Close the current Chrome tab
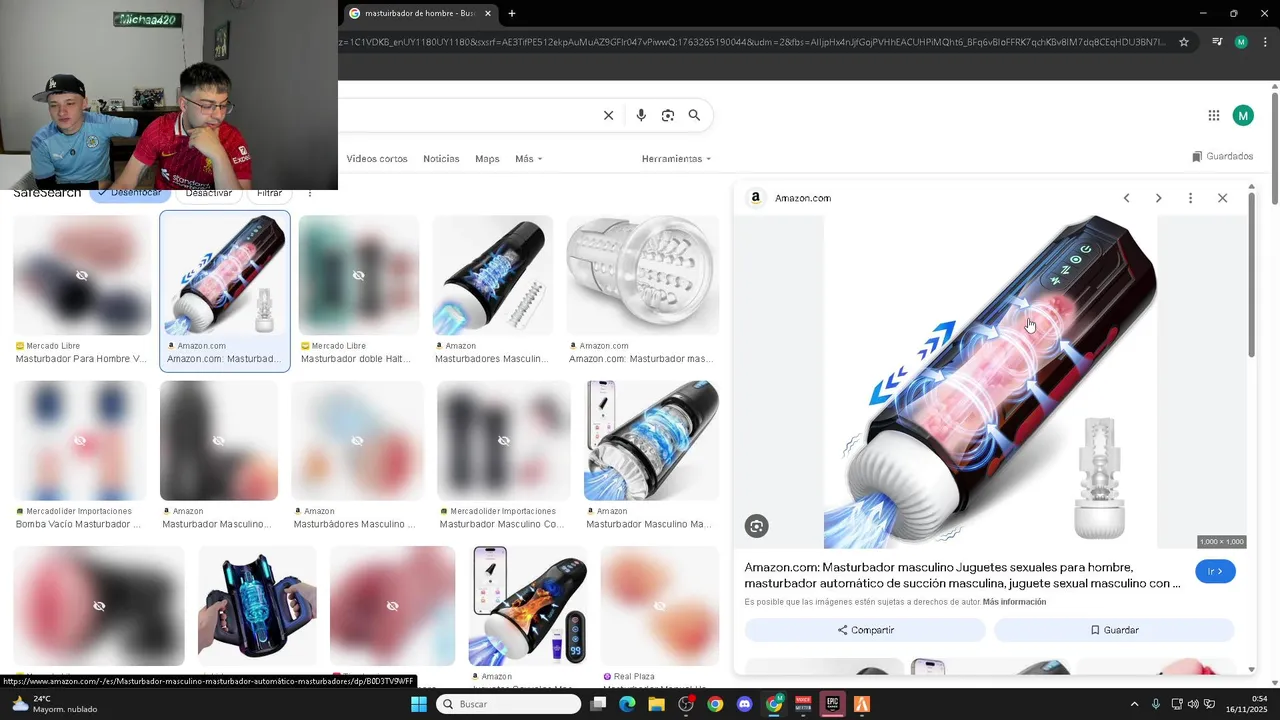Screen dimensions: 1280x720 coord(488,13)
